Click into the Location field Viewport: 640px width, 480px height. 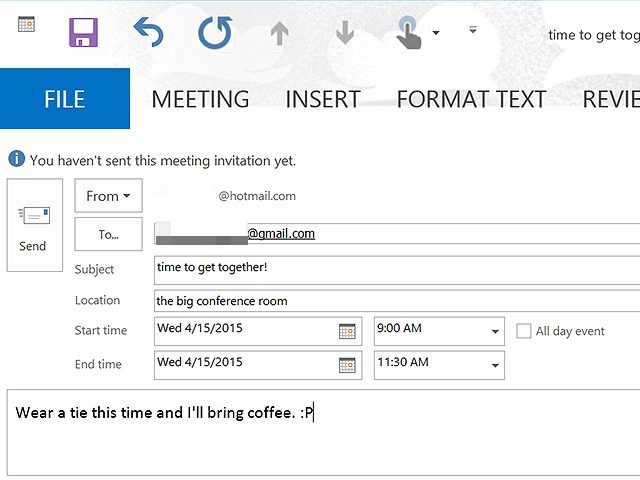[395, 300]
